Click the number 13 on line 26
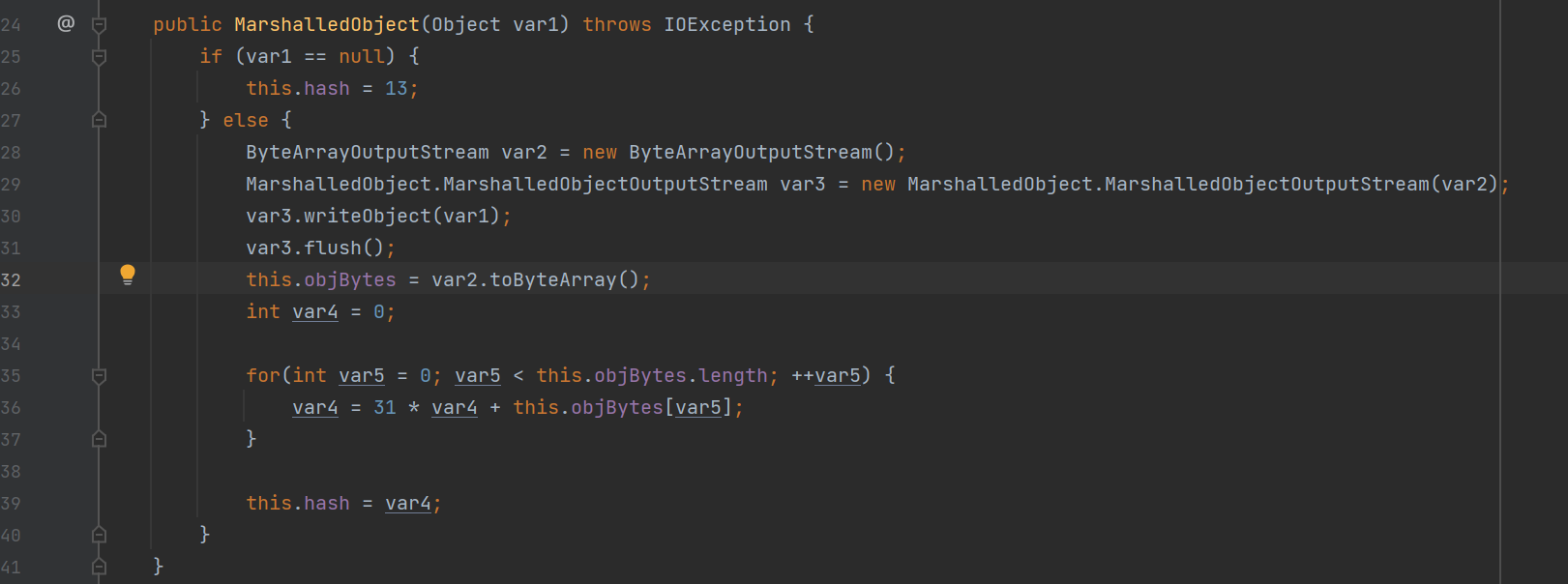This screenshot has height=584, width=1568. (x=397, y=88)
